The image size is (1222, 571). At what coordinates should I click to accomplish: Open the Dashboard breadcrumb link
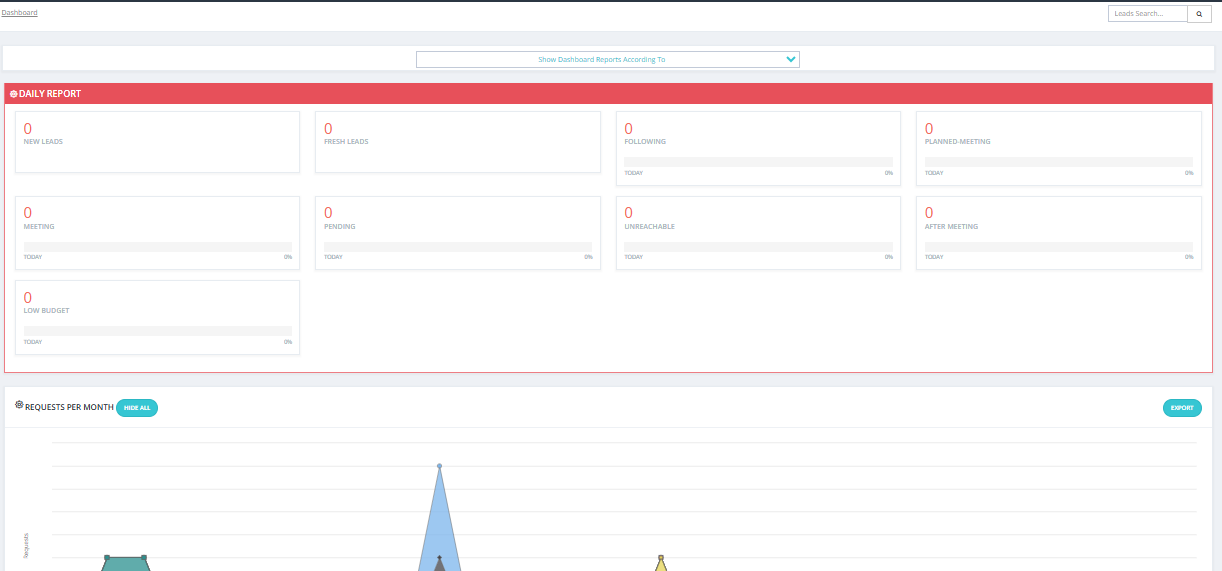[20, 12]
